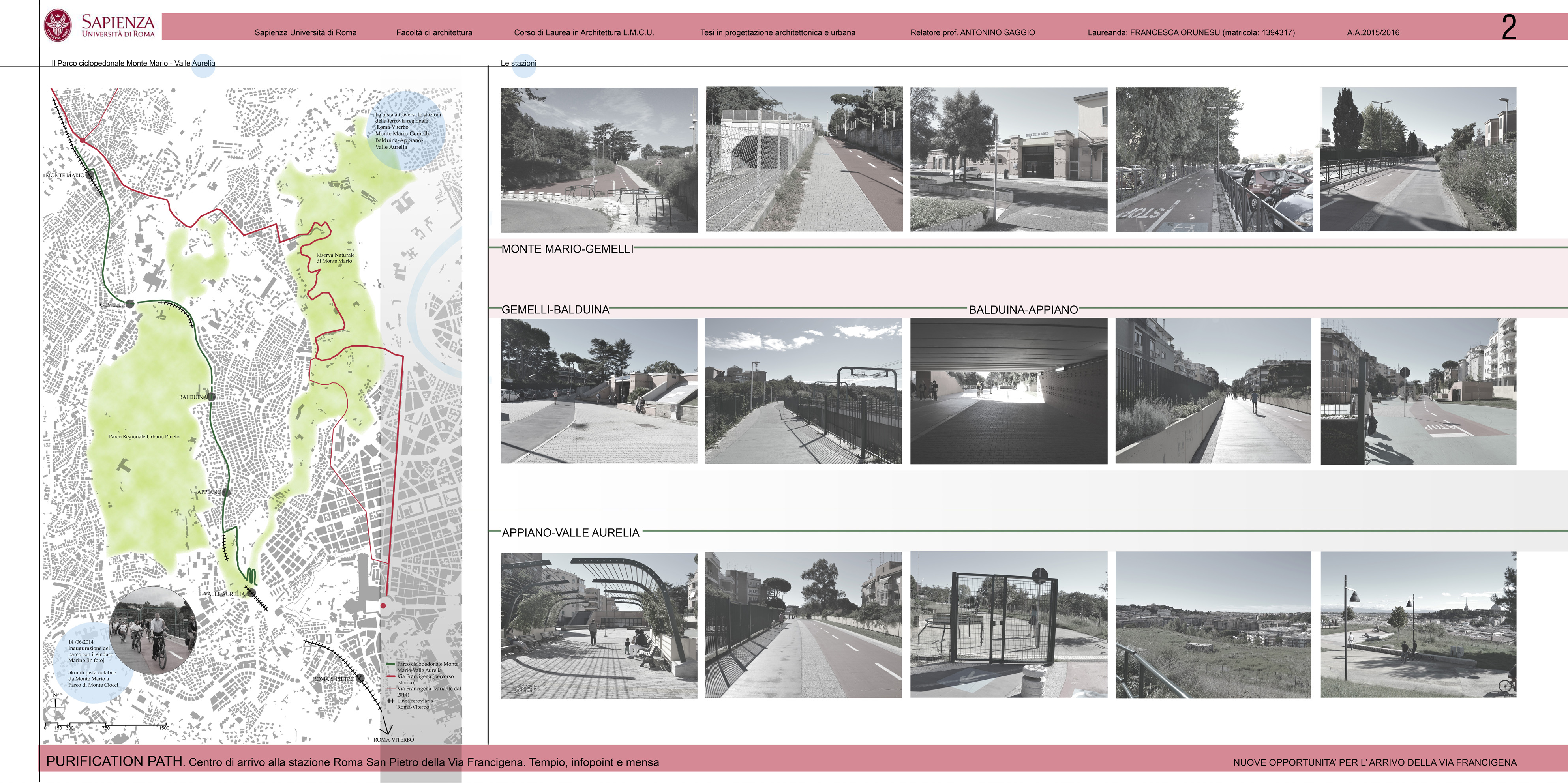Click the MONTE MARIO-GEMELLI section heading
This screenshot has width=1568, height=783.
pyautogui.click(x=567, y=249)
